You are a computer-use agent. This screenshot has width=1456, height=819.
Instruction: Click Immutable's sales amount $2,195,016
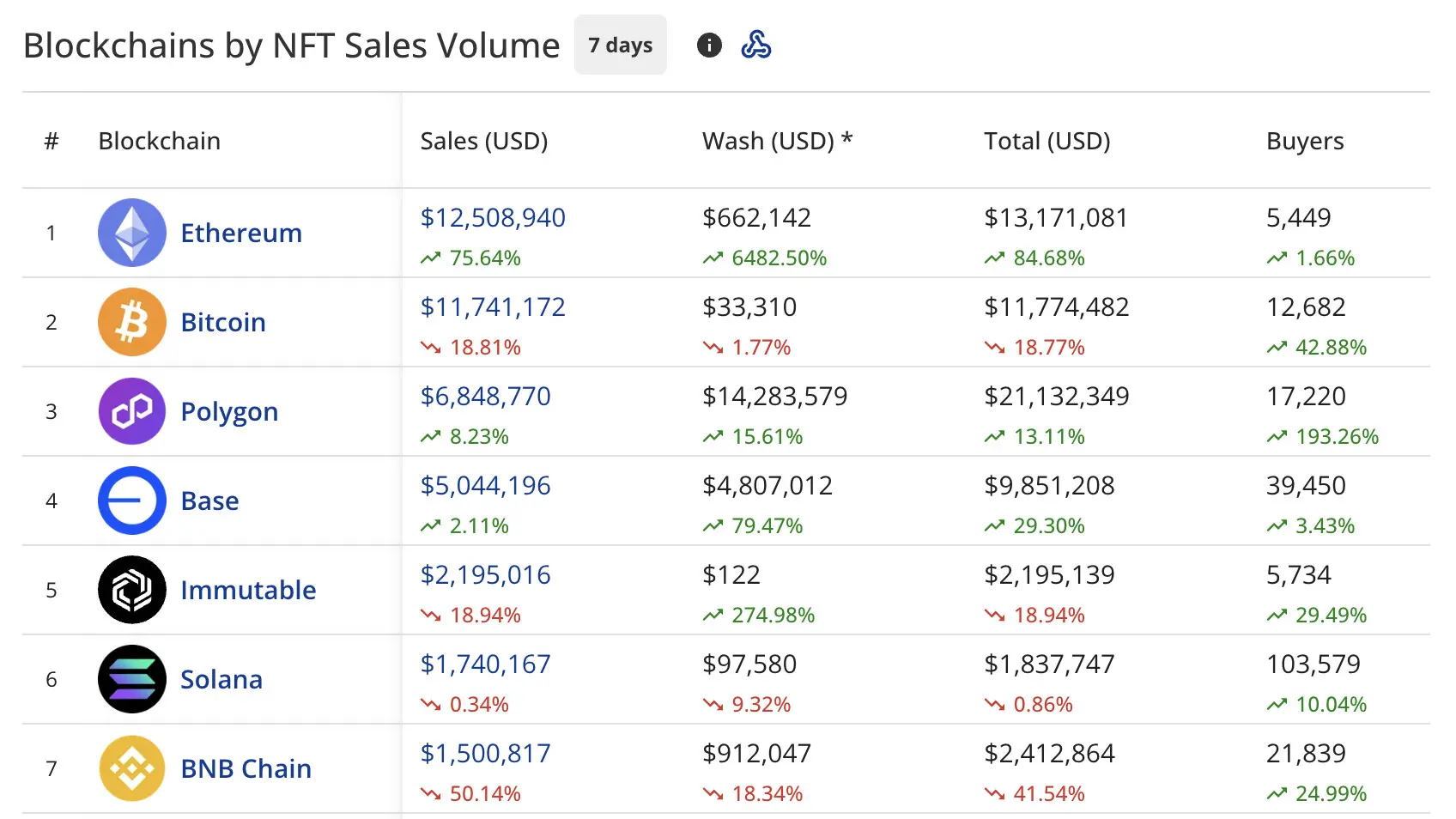[485, 575]
